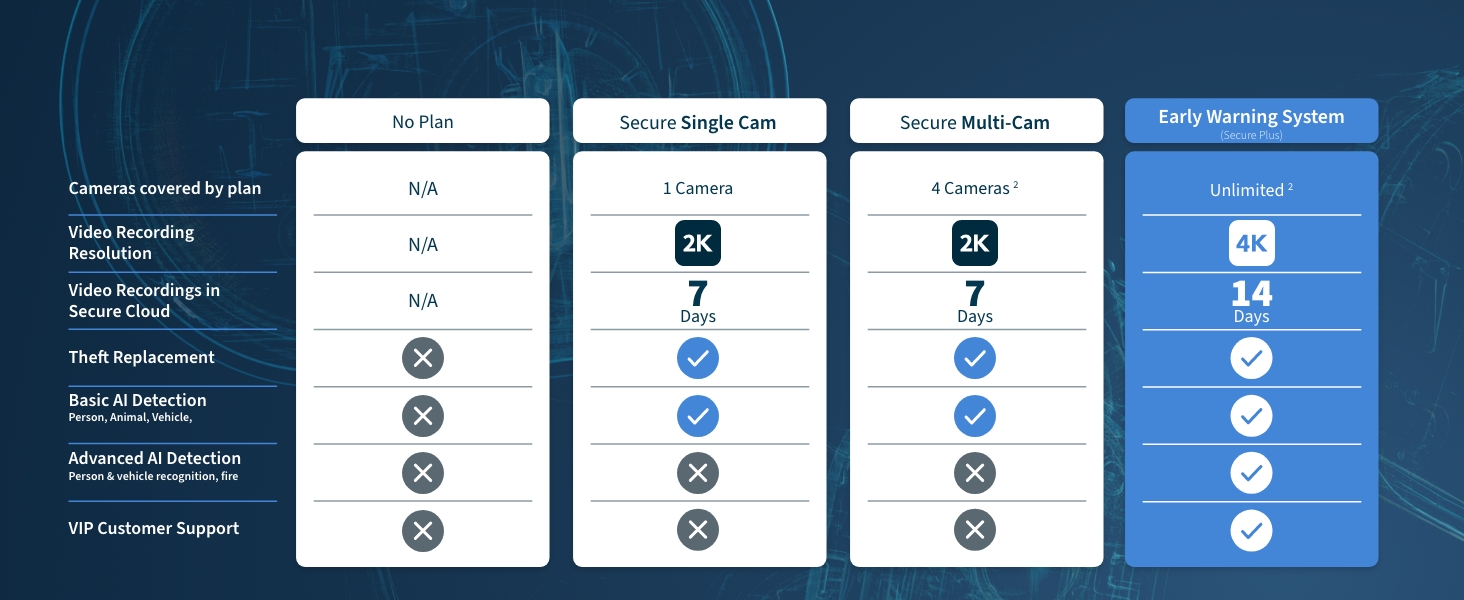Select the Secure Single Cam plan header

pos(698,122)
